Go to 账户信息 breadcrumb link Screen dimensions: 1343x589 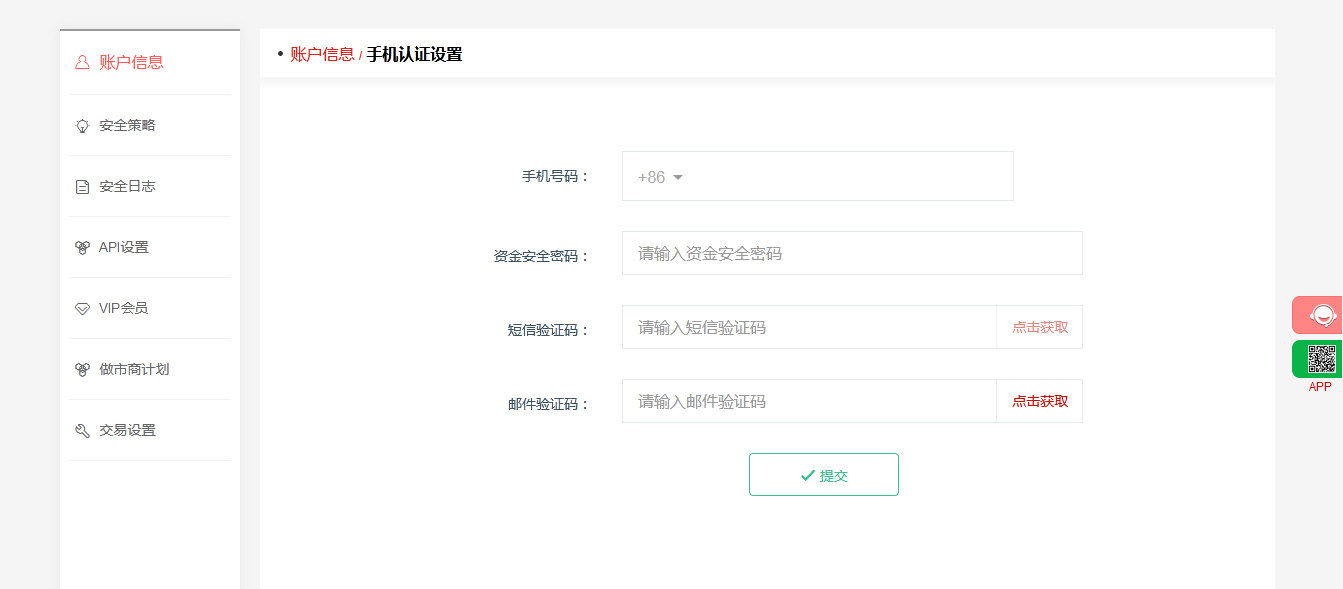point(322,54)
